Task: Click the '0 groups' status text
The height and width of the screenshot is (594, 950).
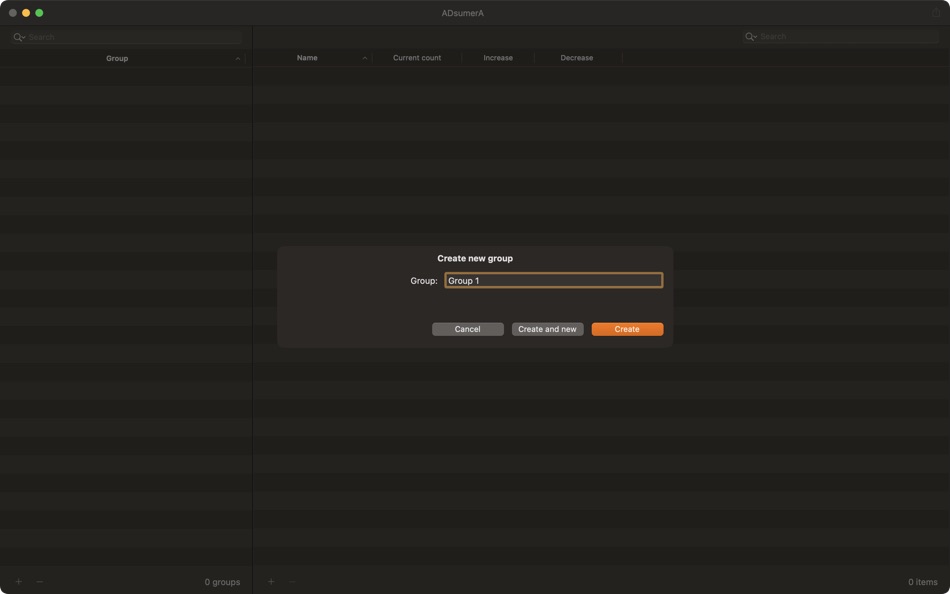Action: point(222,582)
